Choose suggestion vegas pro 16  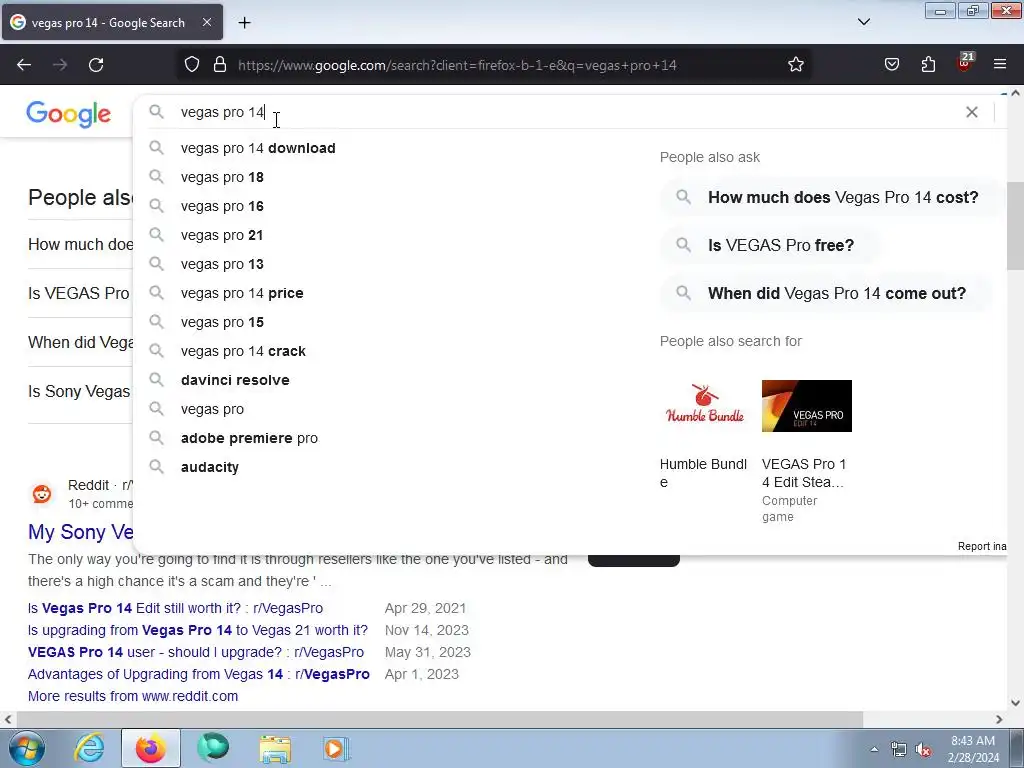[x=222, y=206]
